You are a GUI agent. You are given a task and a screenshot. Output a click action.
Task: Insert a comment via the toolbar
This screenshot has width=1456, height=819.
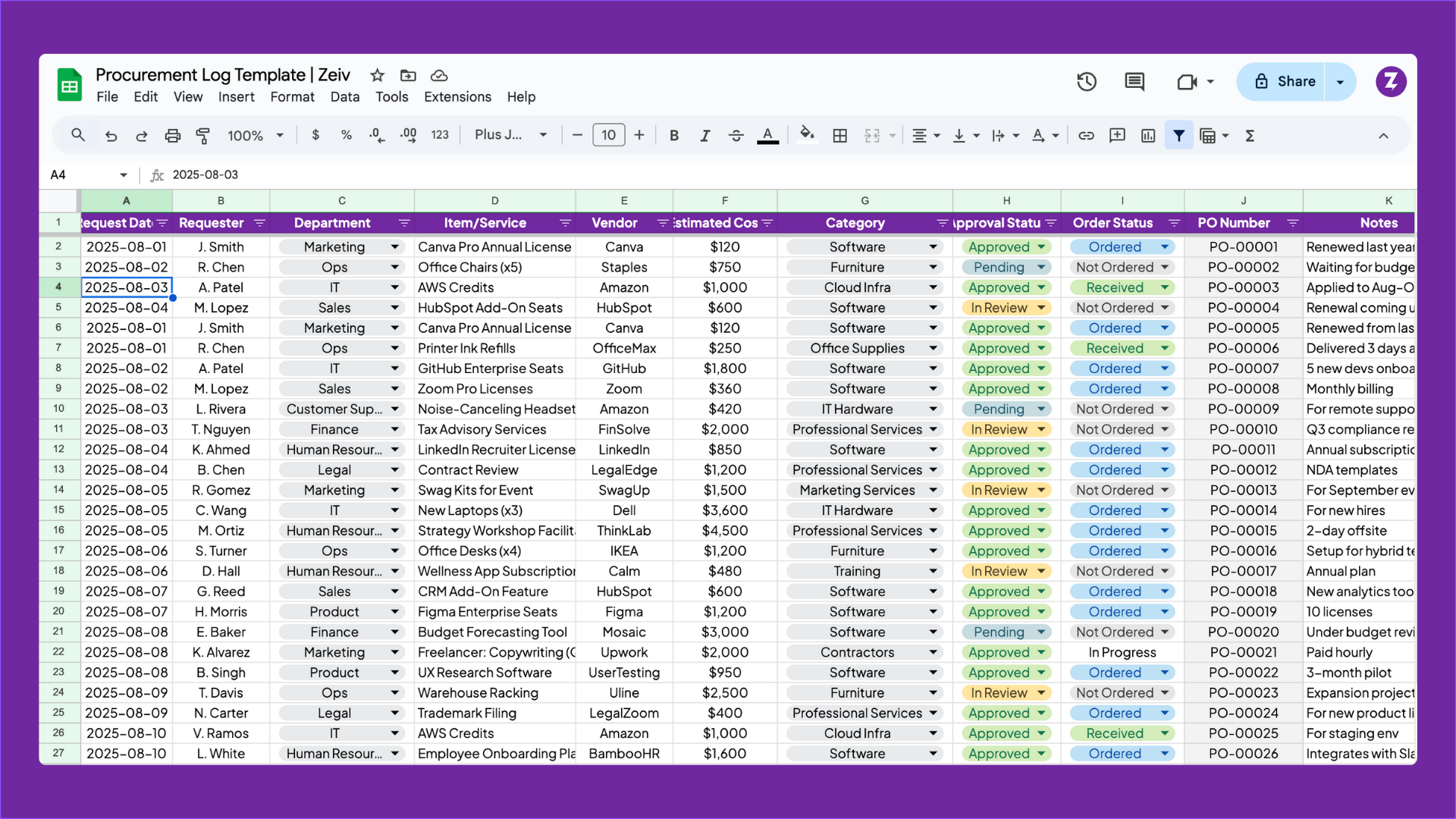[x=1116, y=135]
